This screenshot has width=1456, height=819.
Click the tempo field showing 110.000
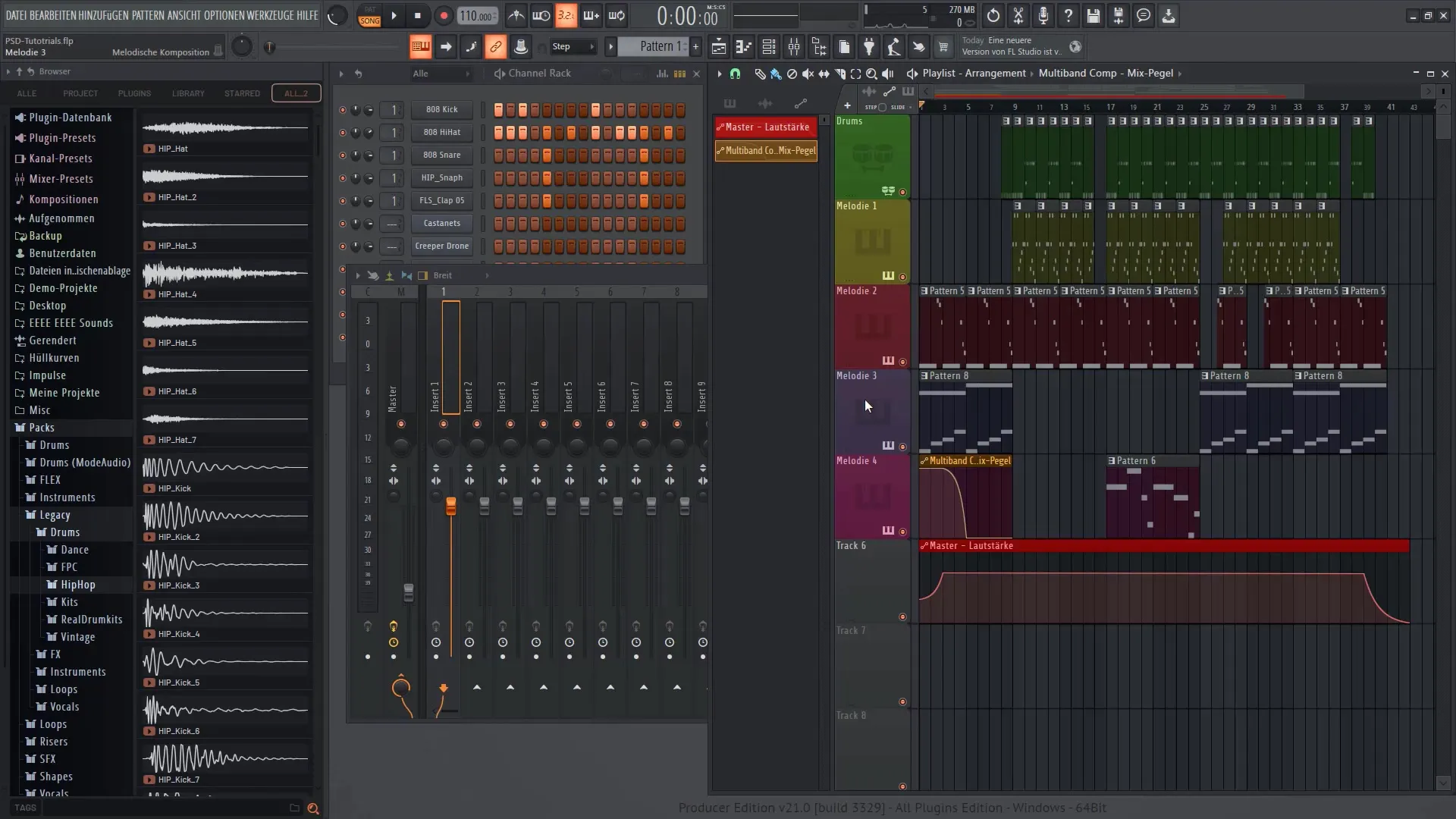click(x=478, y=16)
